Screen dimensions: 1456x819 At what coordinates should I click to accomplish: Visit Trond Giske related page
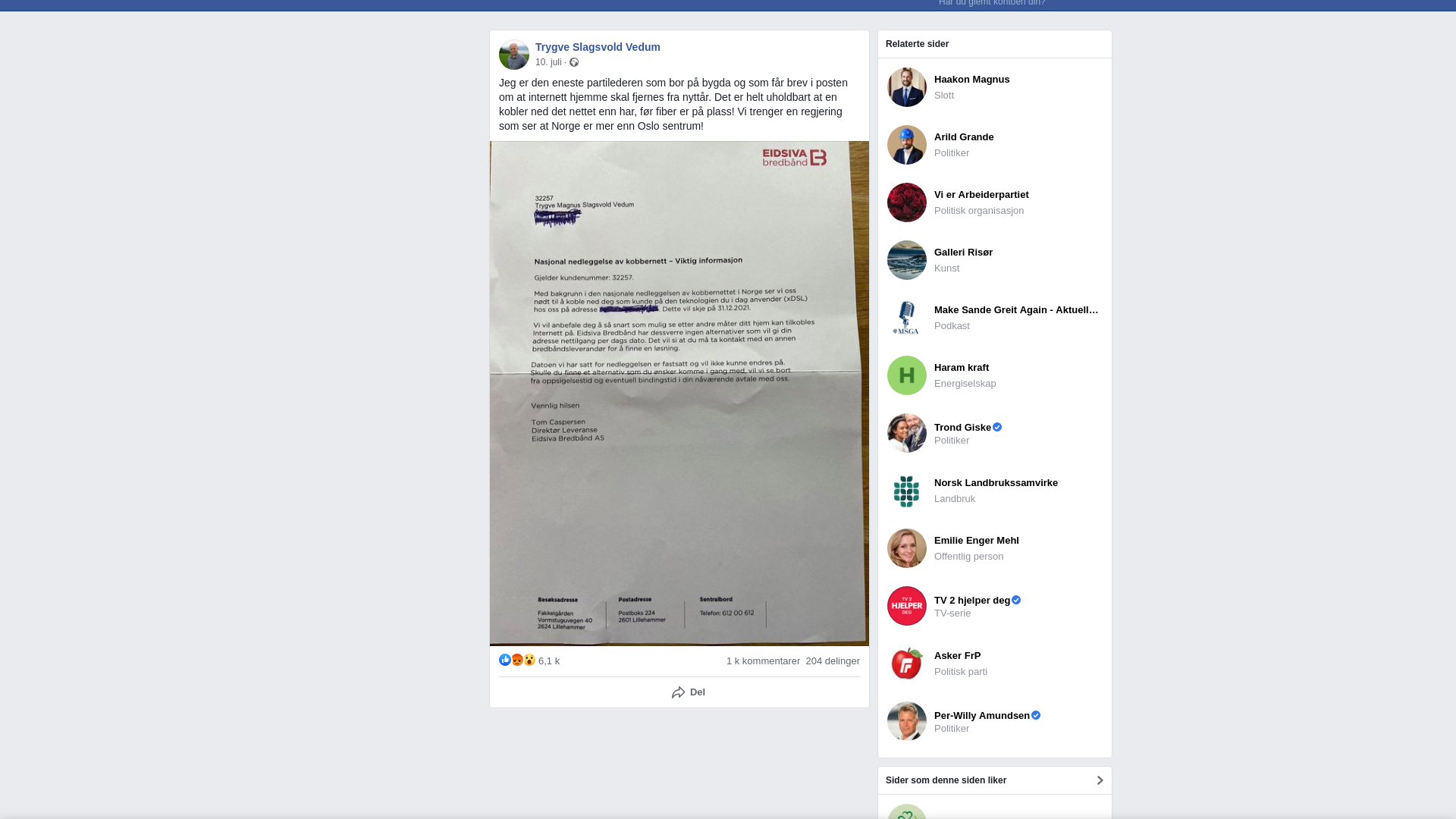(962, 428)
